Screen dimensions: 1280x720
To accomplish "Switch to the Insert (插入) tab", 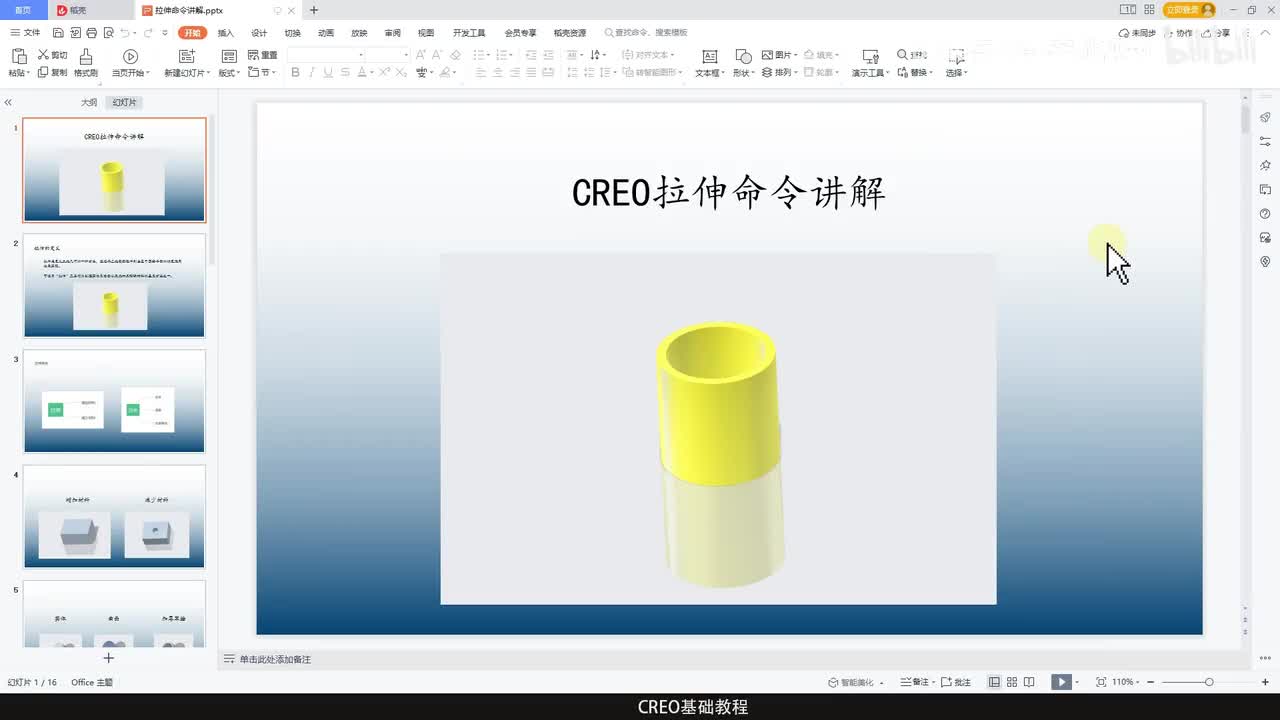I will [x=226, y=33].
